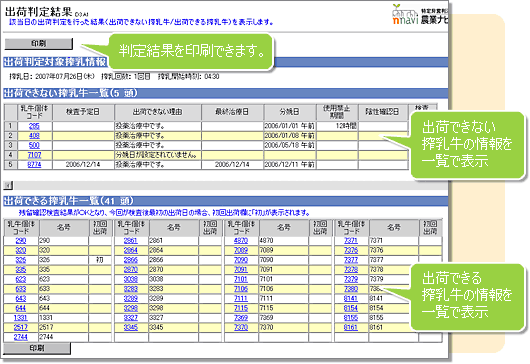Image resolution: width=530 pixels, height=364 pixels.
Task: Open cow code link 326
Action: click(x=21, y=260)
